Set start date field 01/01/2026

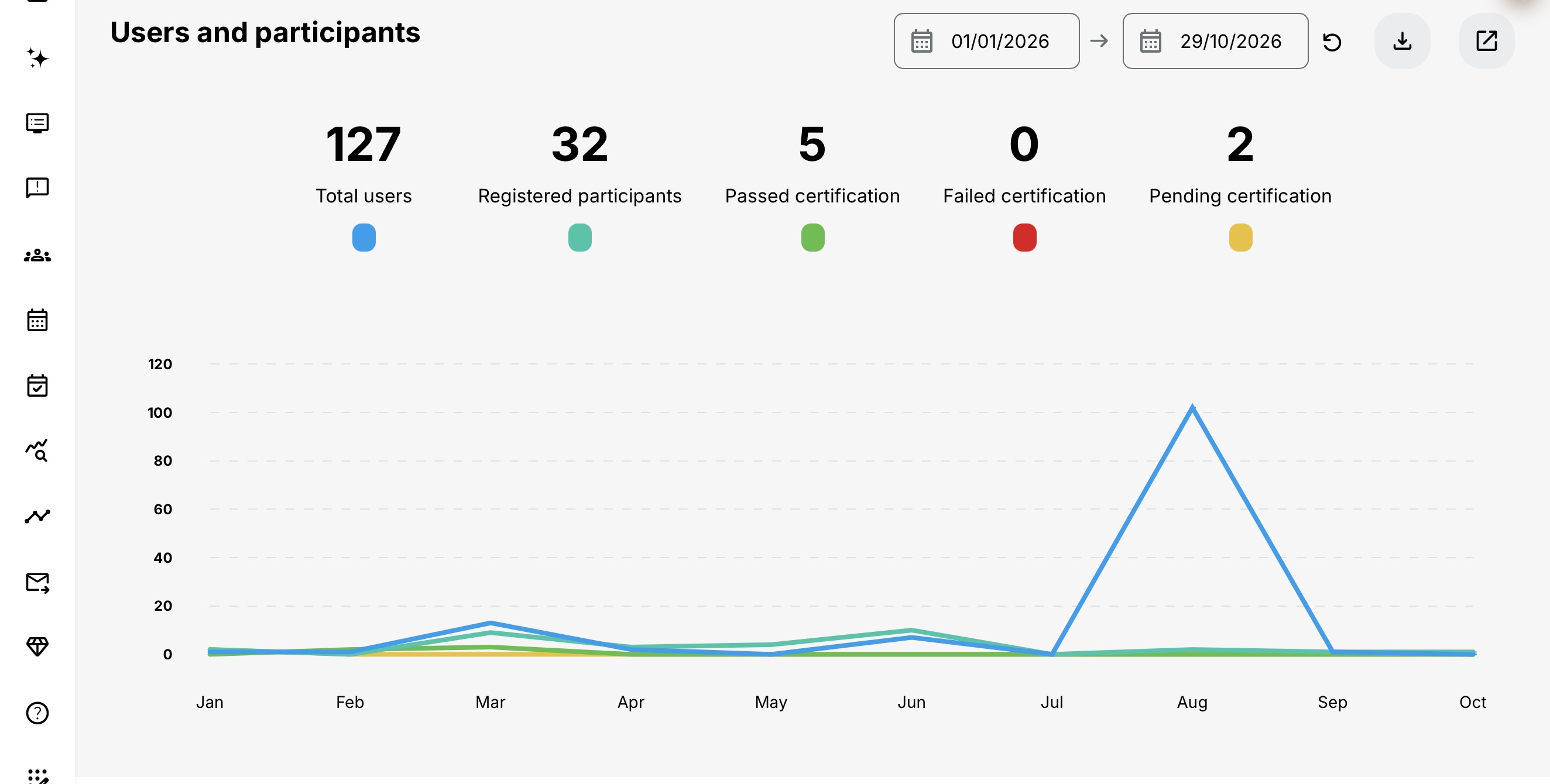(987, 41)
